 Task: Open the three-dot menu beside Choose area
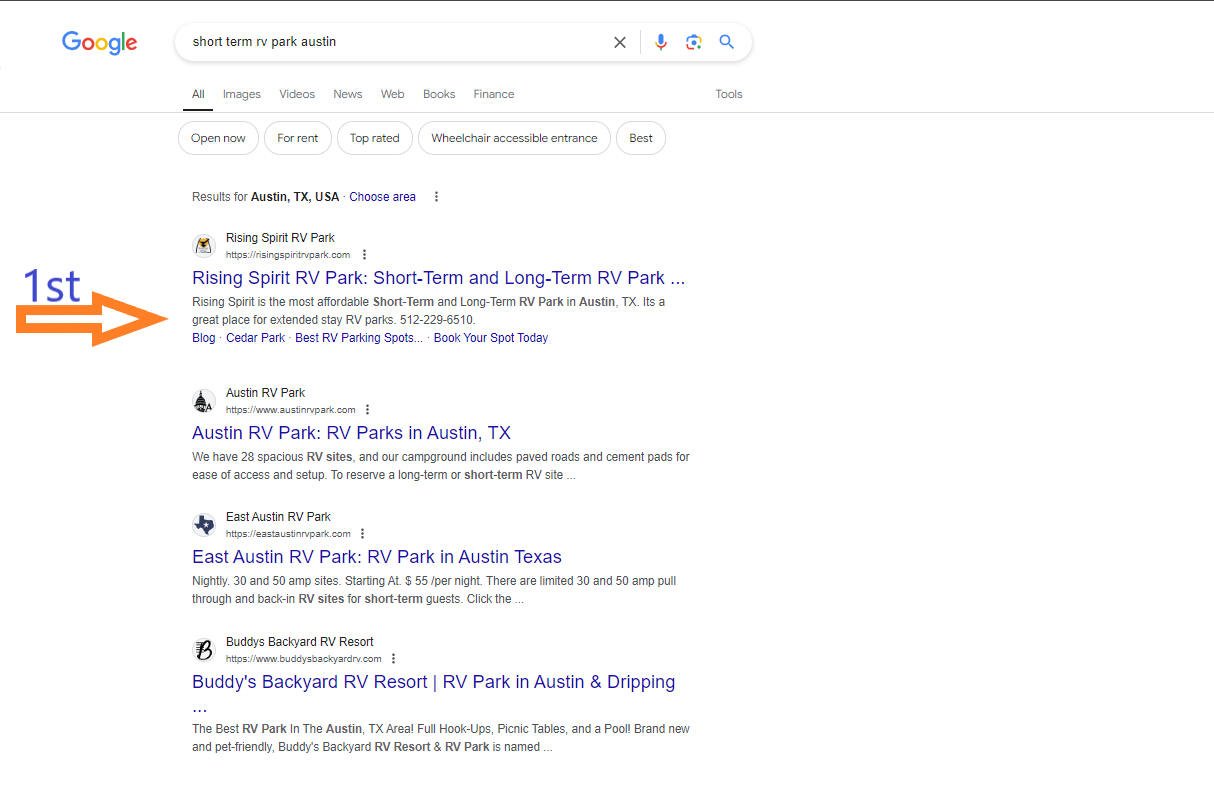[436, 197]
